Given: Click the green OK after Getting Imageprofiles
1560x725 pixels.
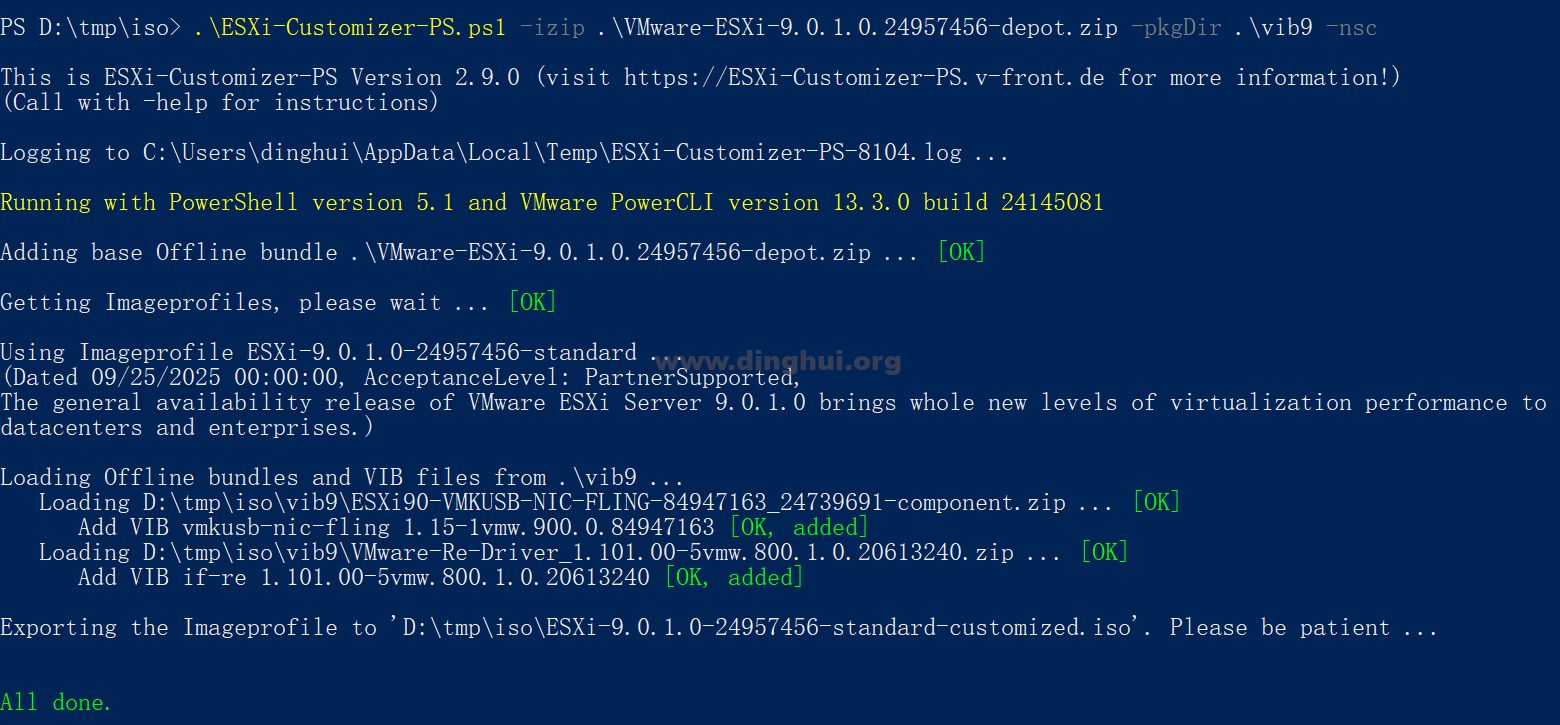Looking at the screenshot, I should click(532, 303).
